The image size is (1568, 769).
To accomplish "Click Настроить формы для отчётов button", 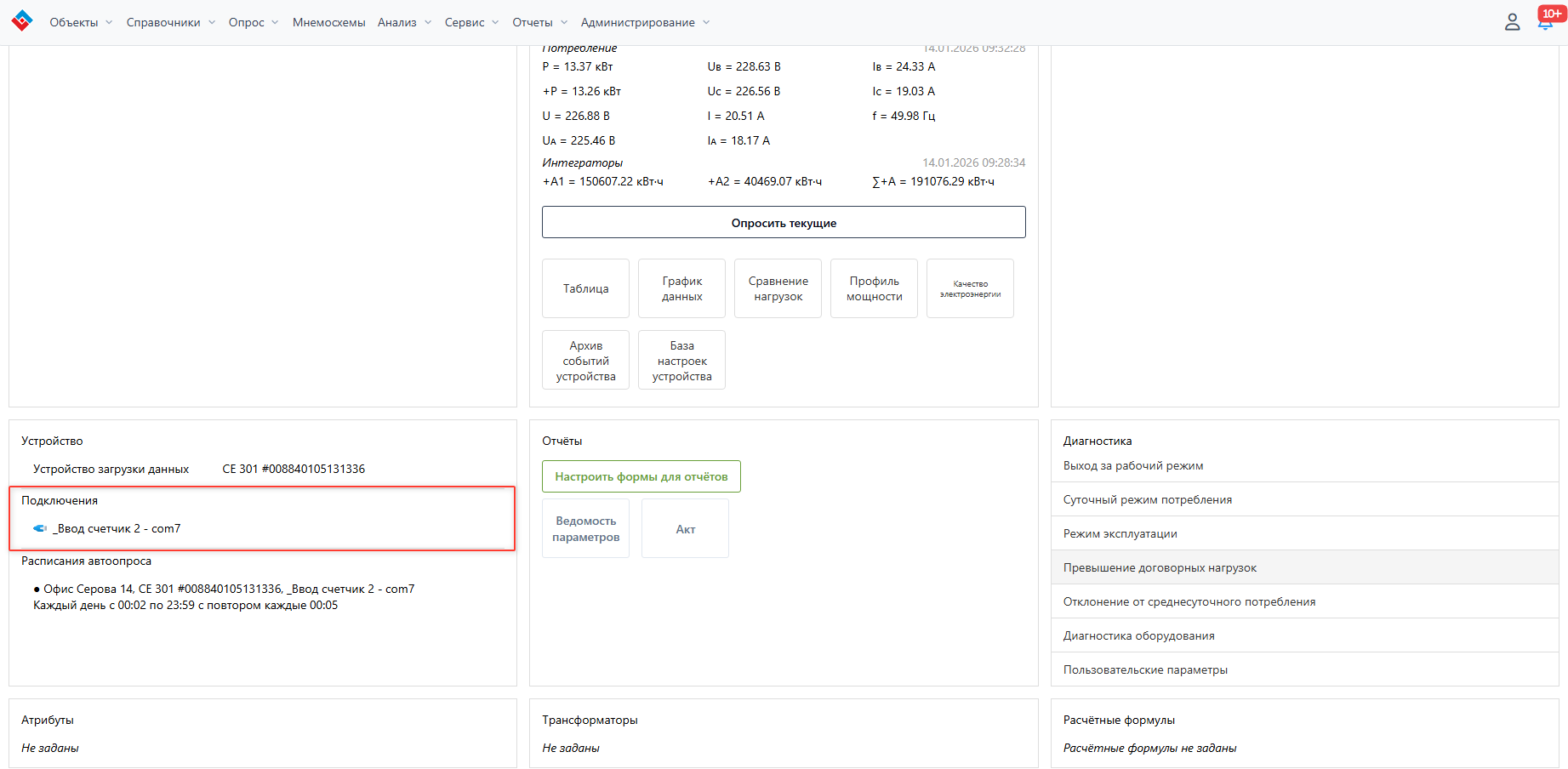I will tap(641, 476).
